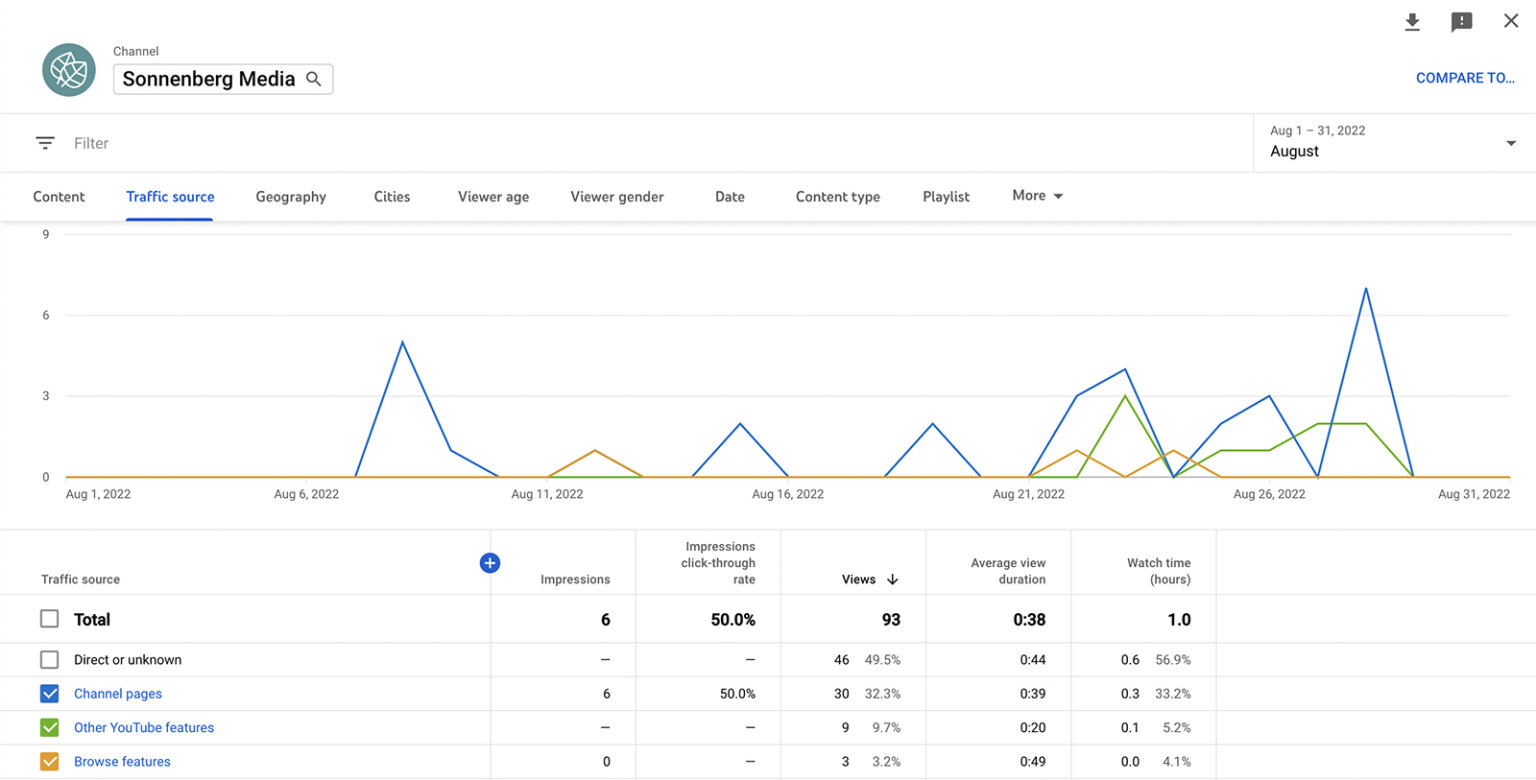Disable the Browse features checkbox
1536x780 pixels.
click(49, 761)
